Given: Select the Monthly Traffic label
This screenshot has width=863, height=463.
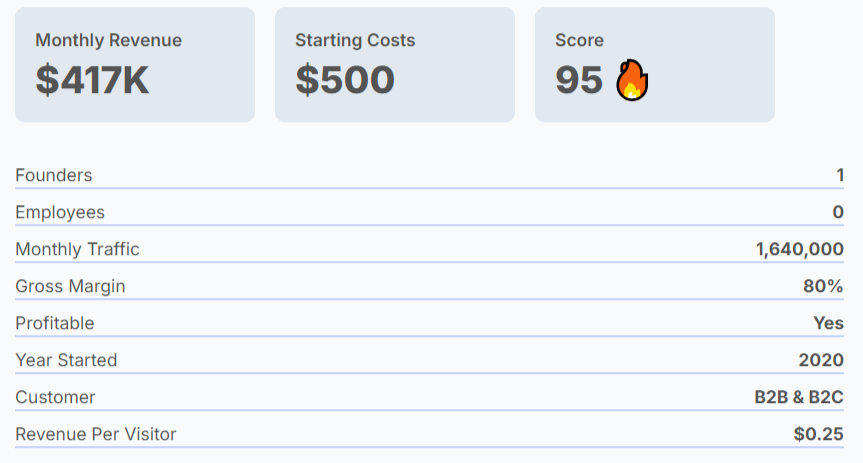Looking at the screenshot, I should (x=78, y=249).
